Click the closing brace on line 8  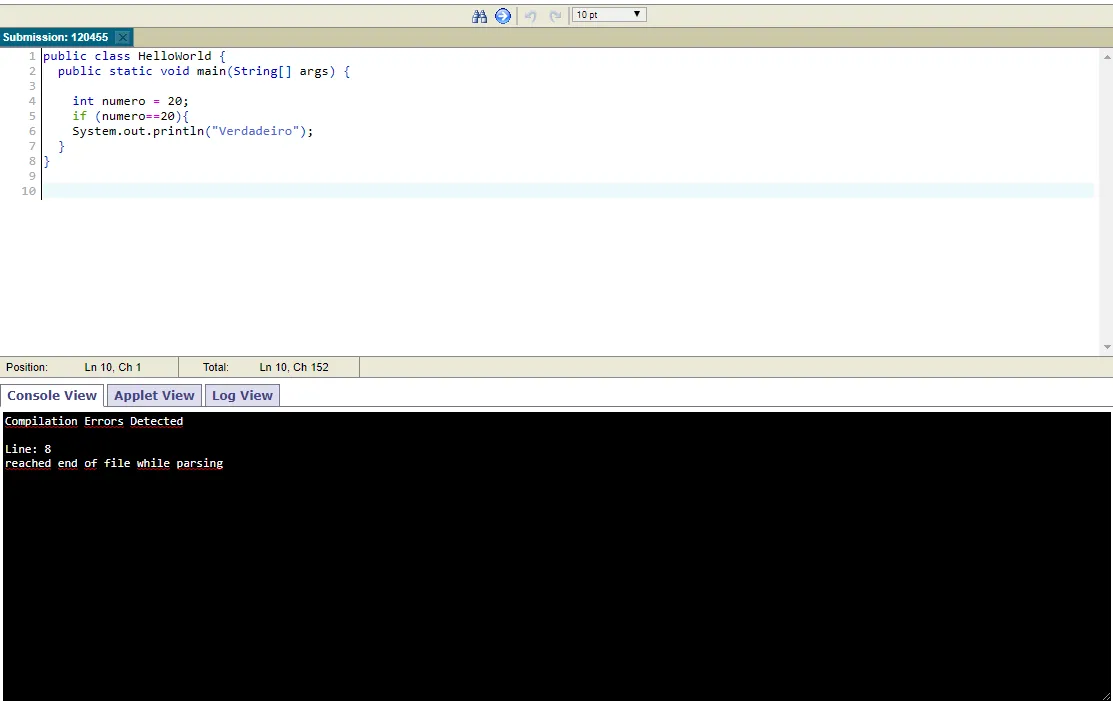(x=47, y=161)
